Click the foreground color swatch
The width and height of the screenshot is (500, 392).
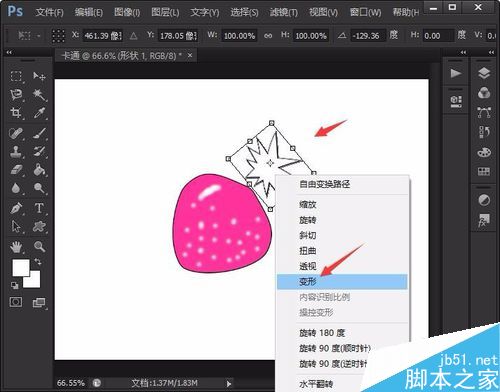click(21, 268)
